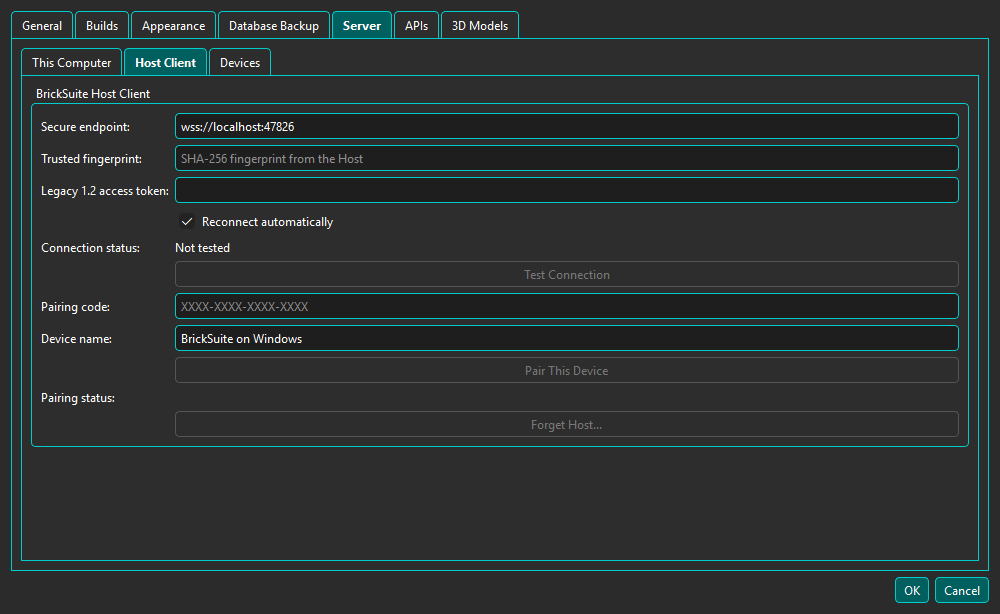Focus the Trusted fingerprint field
The height and width of the screenshot is (614, 1000).
click(x=566, y=158)
